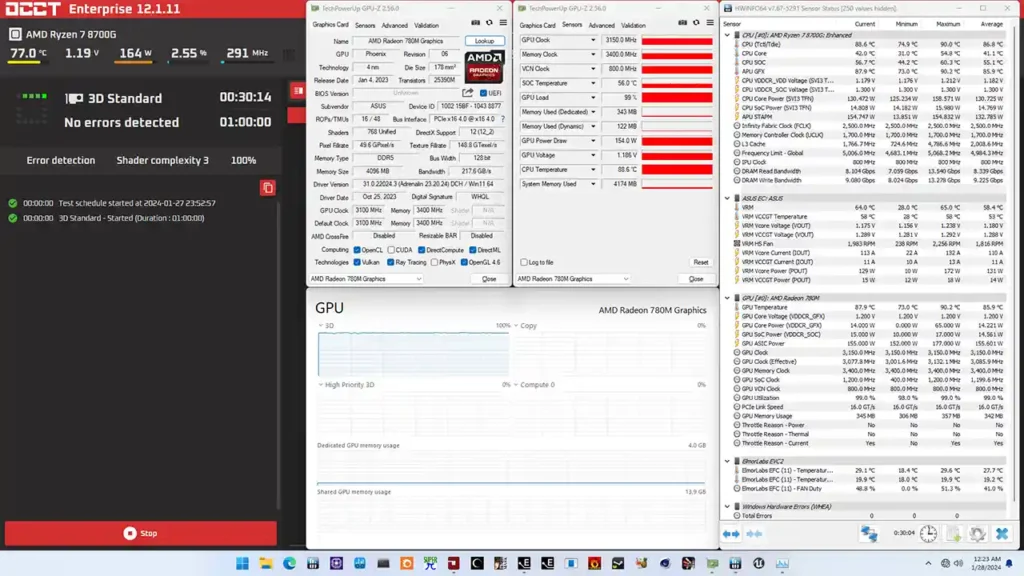The height and width of the screenshot is (576, 1024).
Task: Click the BIOS export share icon in GPU-Z
Action: pos(466,92)
